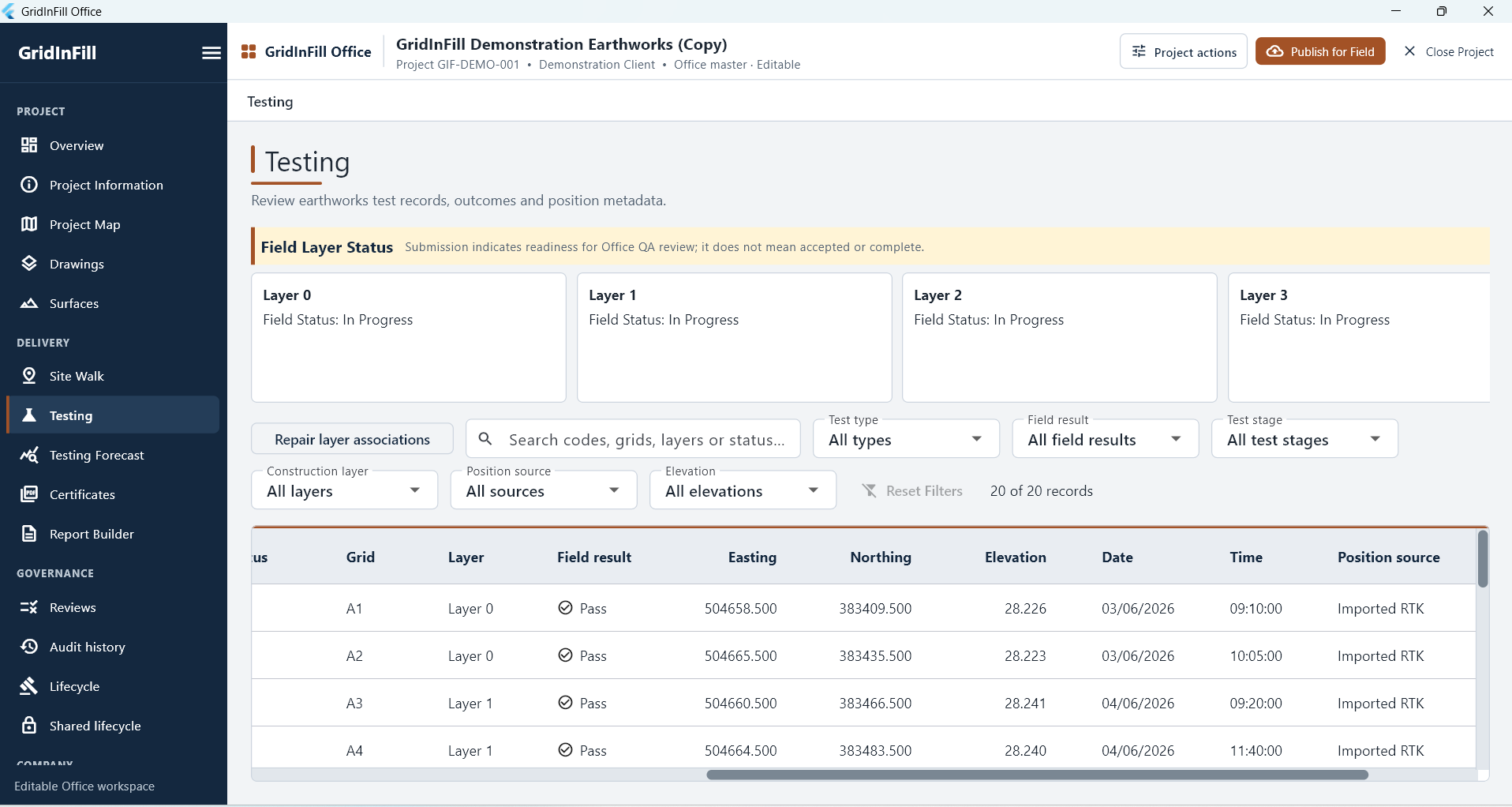Click the X icon beside Close Project

point(1409,51)
